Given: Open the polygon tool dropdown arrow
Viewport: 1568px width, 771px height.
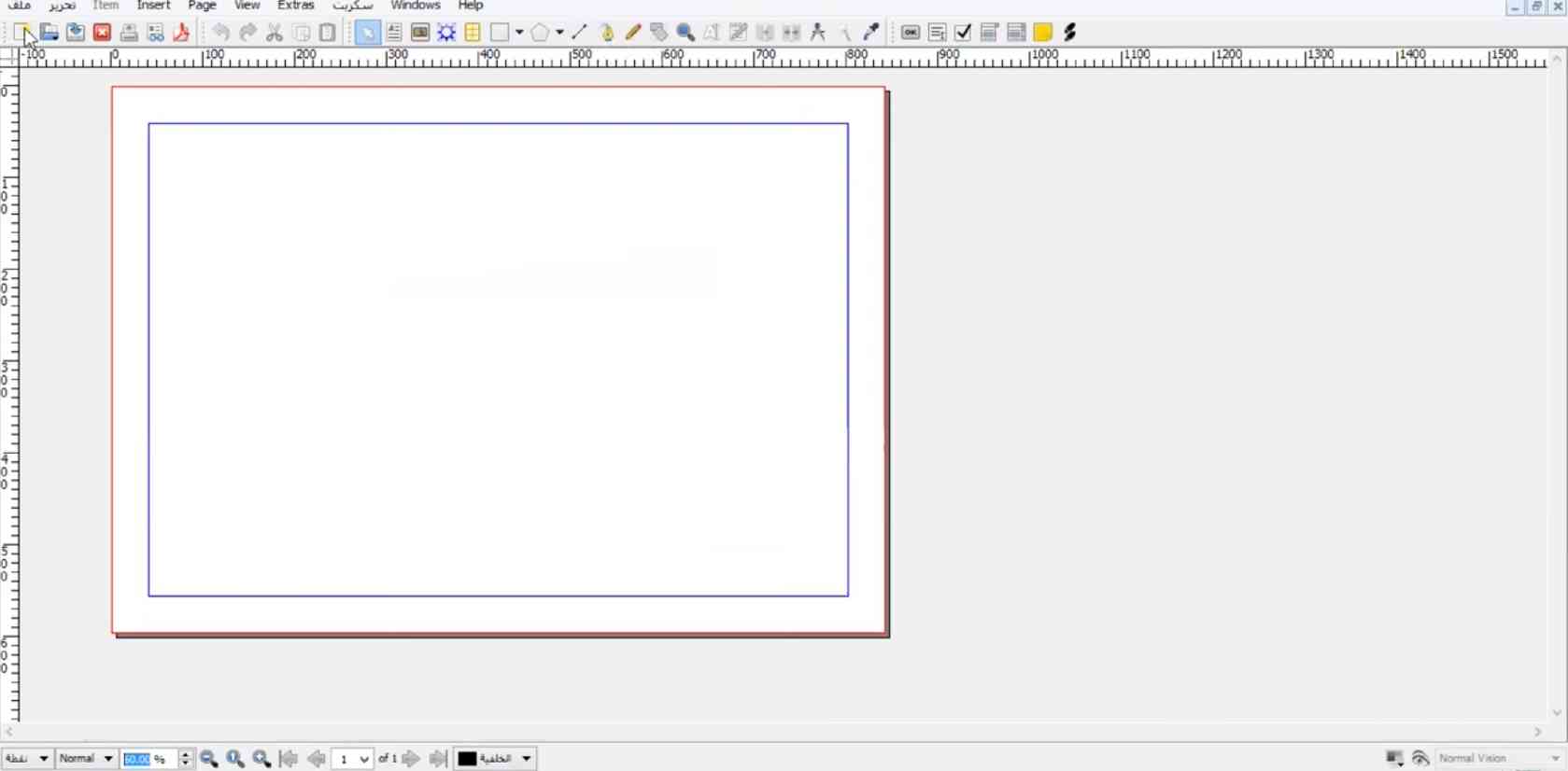Looking at the screenshot, I should point(559,33).
